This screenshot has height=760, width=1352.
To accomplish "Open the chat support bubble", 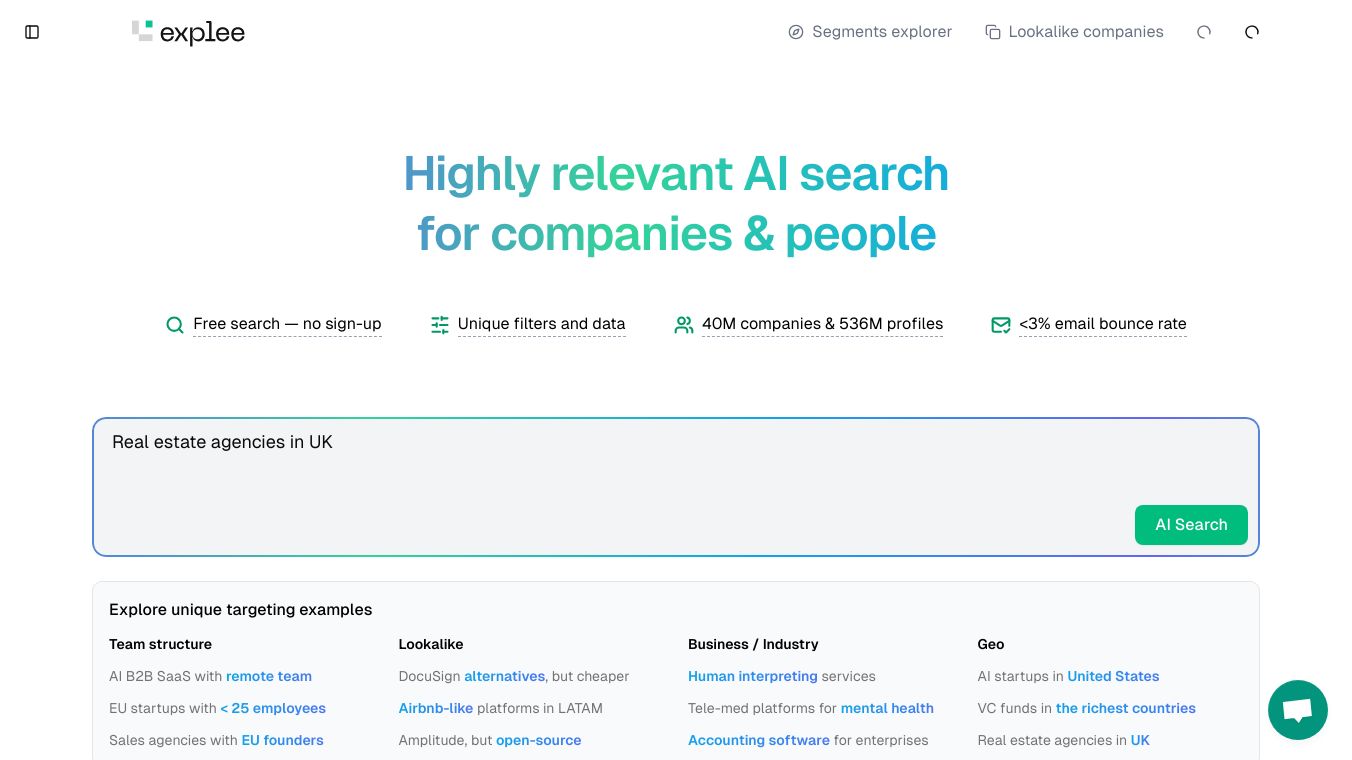I will click(x=1297, y=710).
